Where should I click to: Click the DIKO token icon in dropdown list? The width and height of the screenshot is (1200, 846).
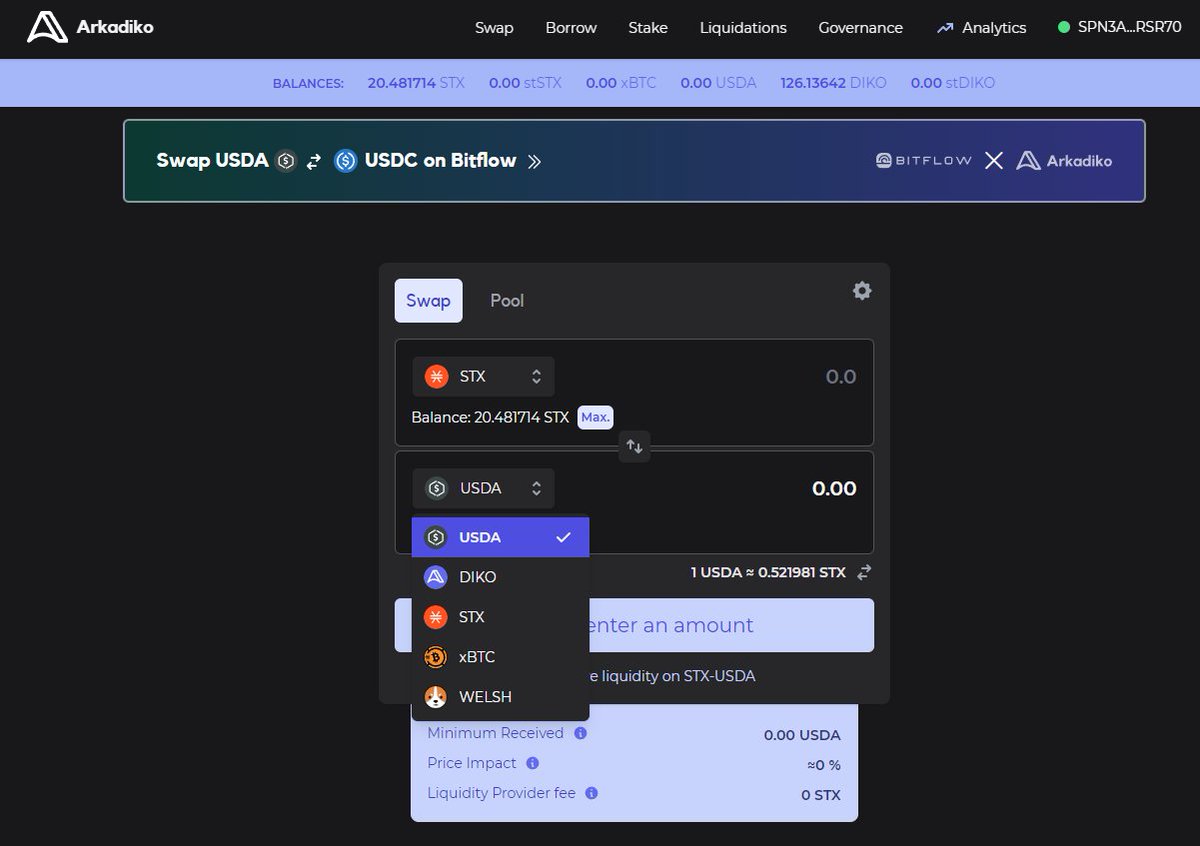435,577
